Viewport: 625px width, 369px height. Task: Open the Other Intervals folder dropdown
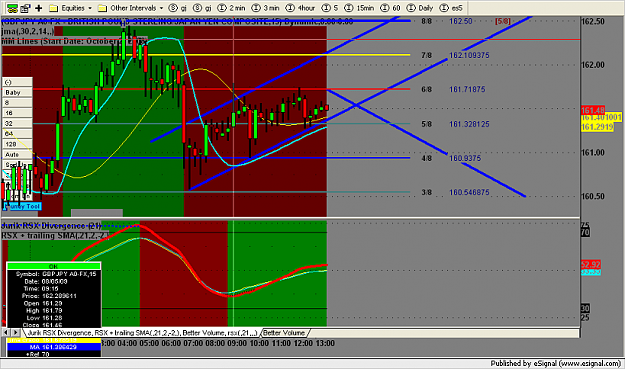click(x=131, y=8)
